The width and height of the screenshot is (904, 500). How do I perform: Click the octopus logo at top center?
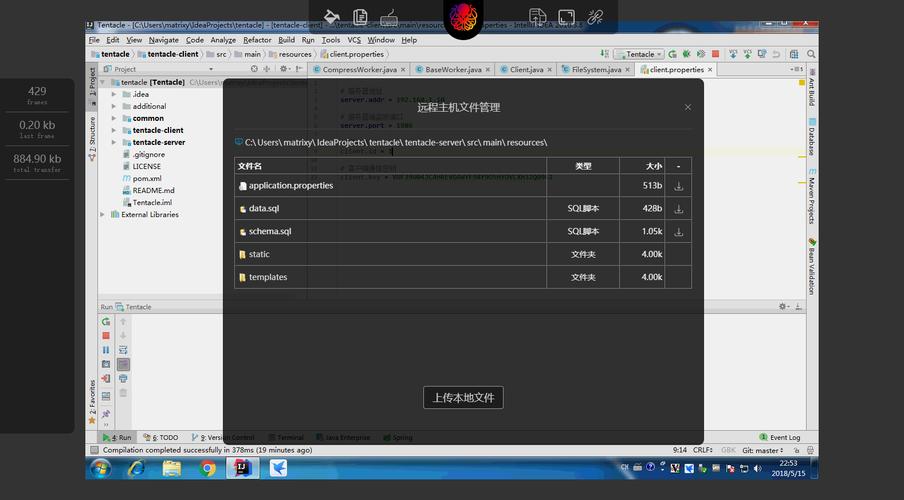[464, 18]
